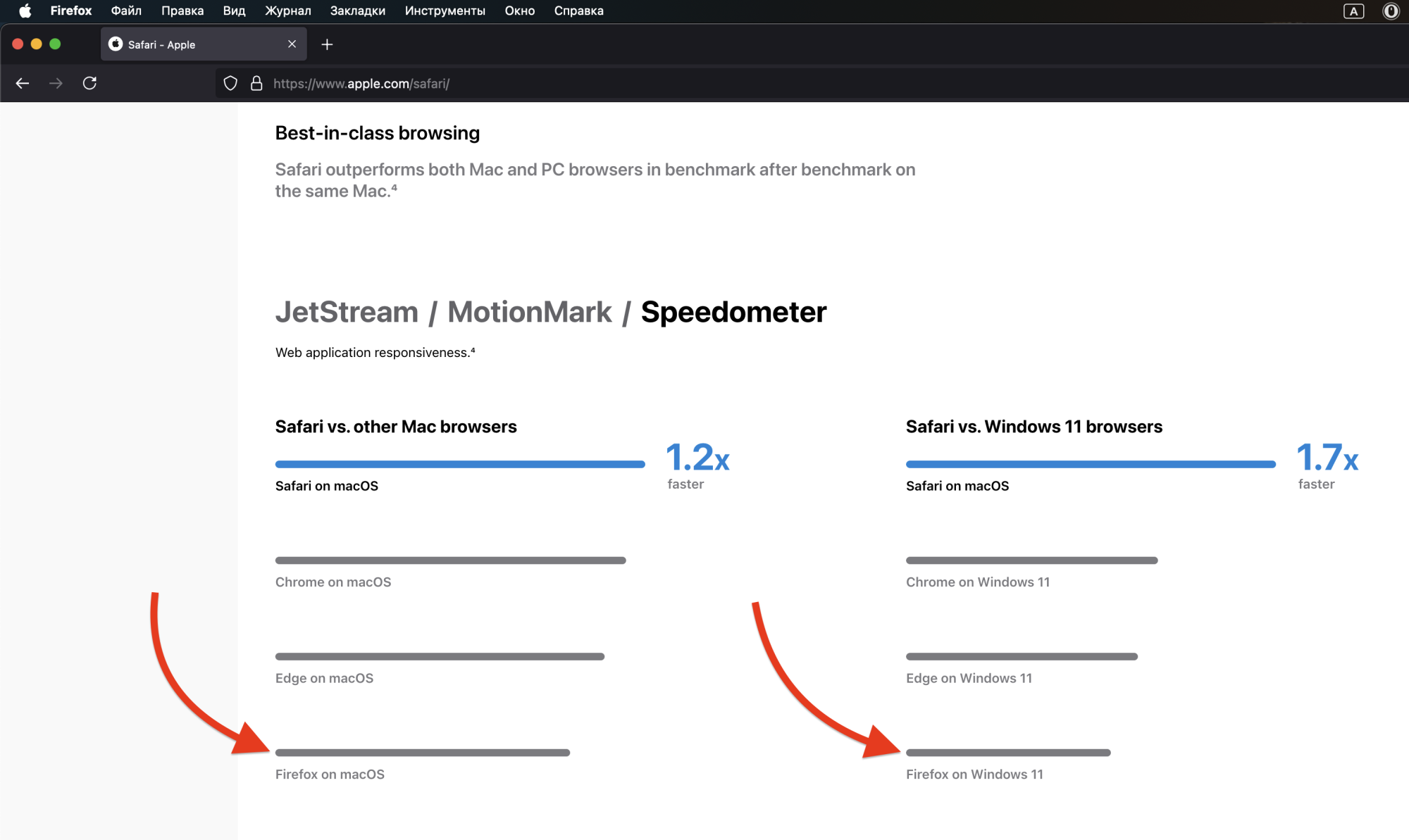The image size is (1409, 840).
Task: Close the Safari - Apple tab
Action: (x=292, y=44)
